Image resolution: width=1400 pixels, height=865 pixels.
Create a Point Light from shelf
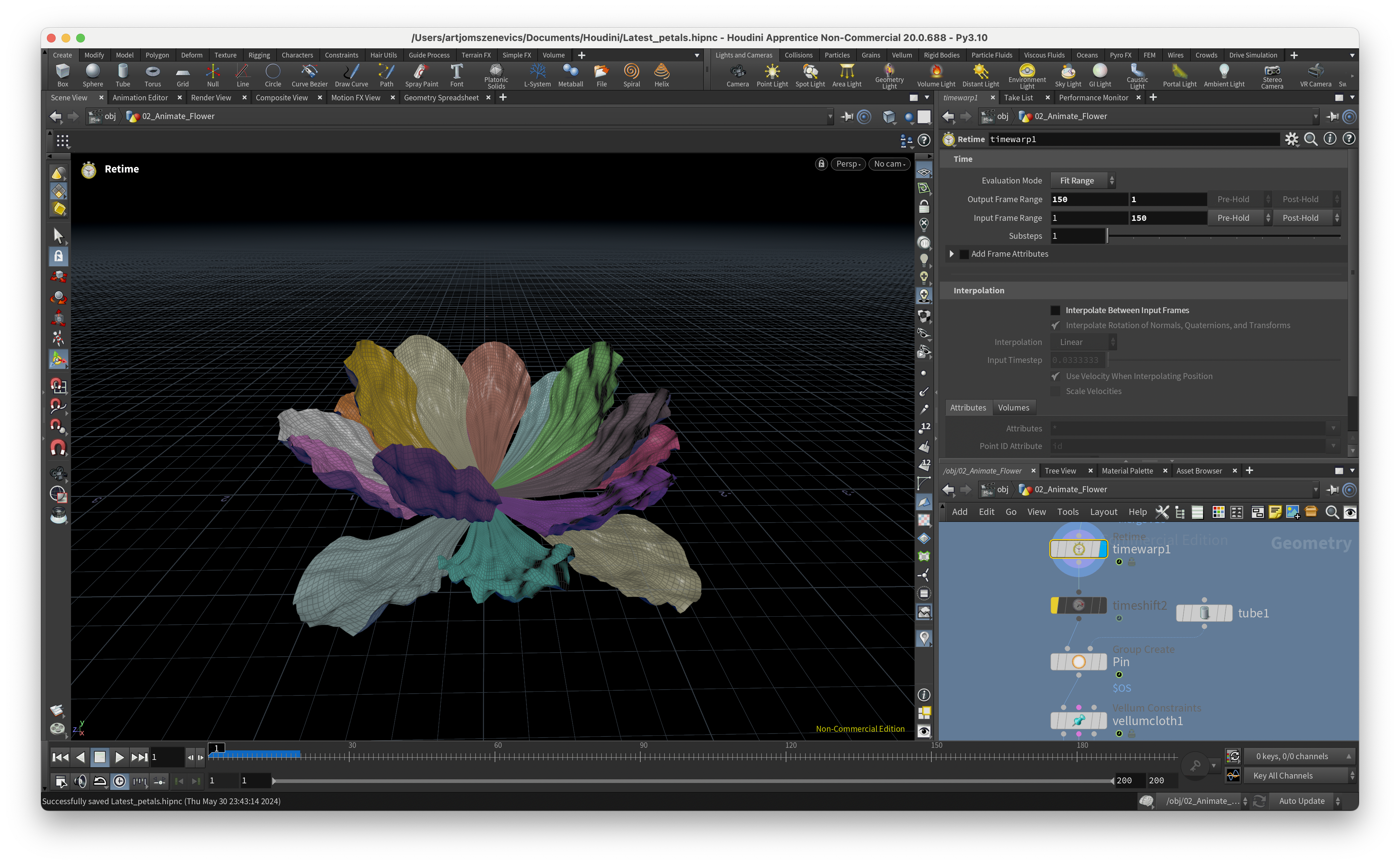coord(771,75)
